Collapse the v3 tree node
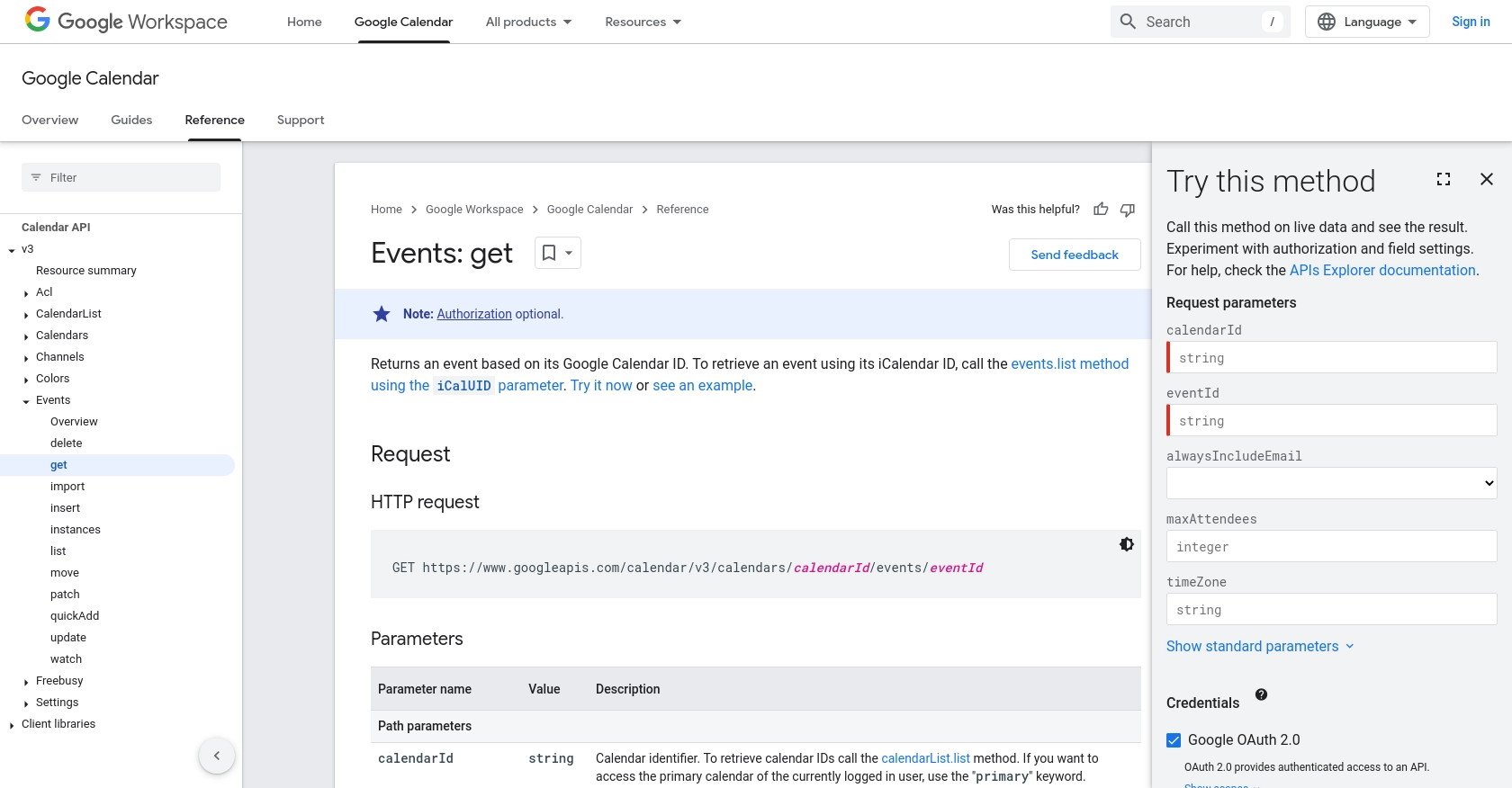 pos(12,250)
